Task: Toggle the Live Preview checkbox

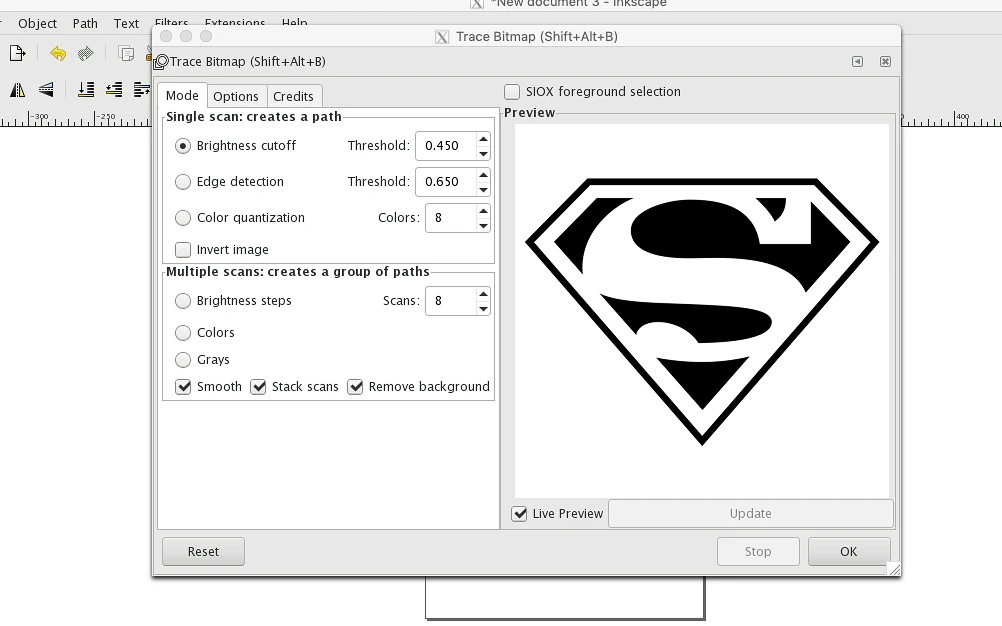Action: tap(519, 514)
